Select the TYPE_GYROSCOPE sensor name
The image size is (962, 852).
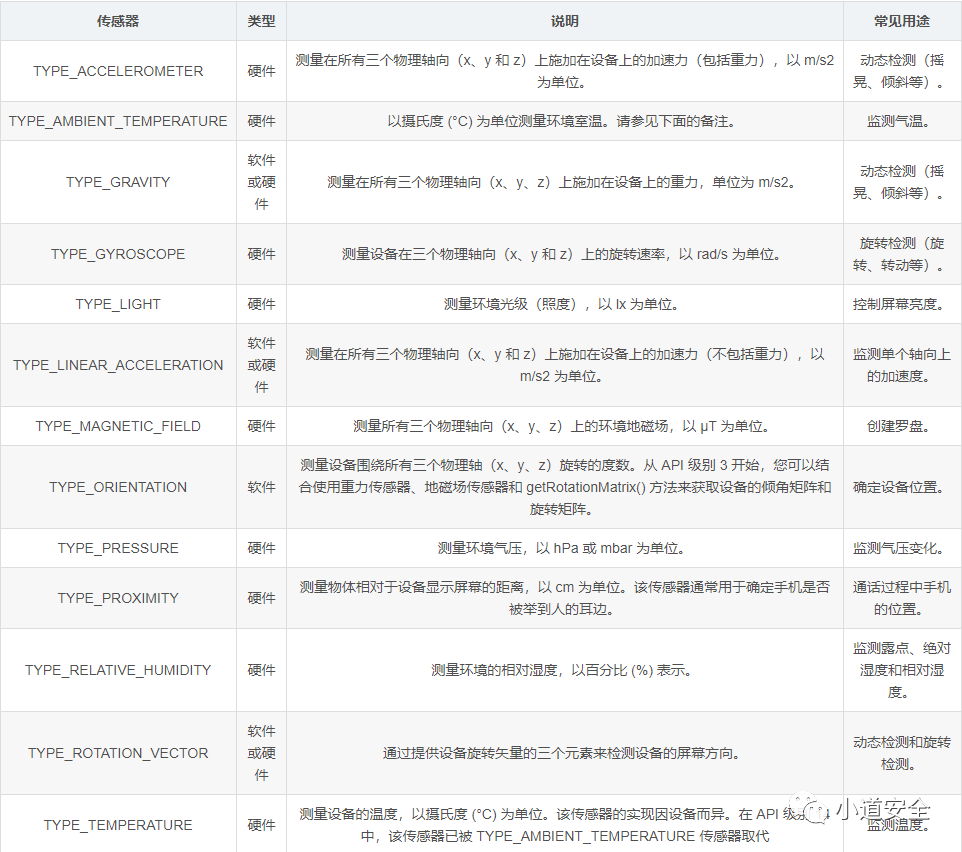tap(118, 254)
